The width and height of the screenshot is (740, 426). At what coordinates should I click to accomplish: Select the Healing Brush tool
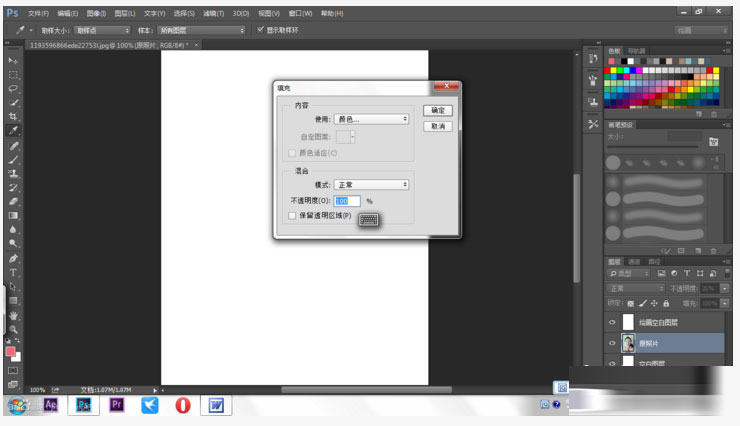[13, 146]
